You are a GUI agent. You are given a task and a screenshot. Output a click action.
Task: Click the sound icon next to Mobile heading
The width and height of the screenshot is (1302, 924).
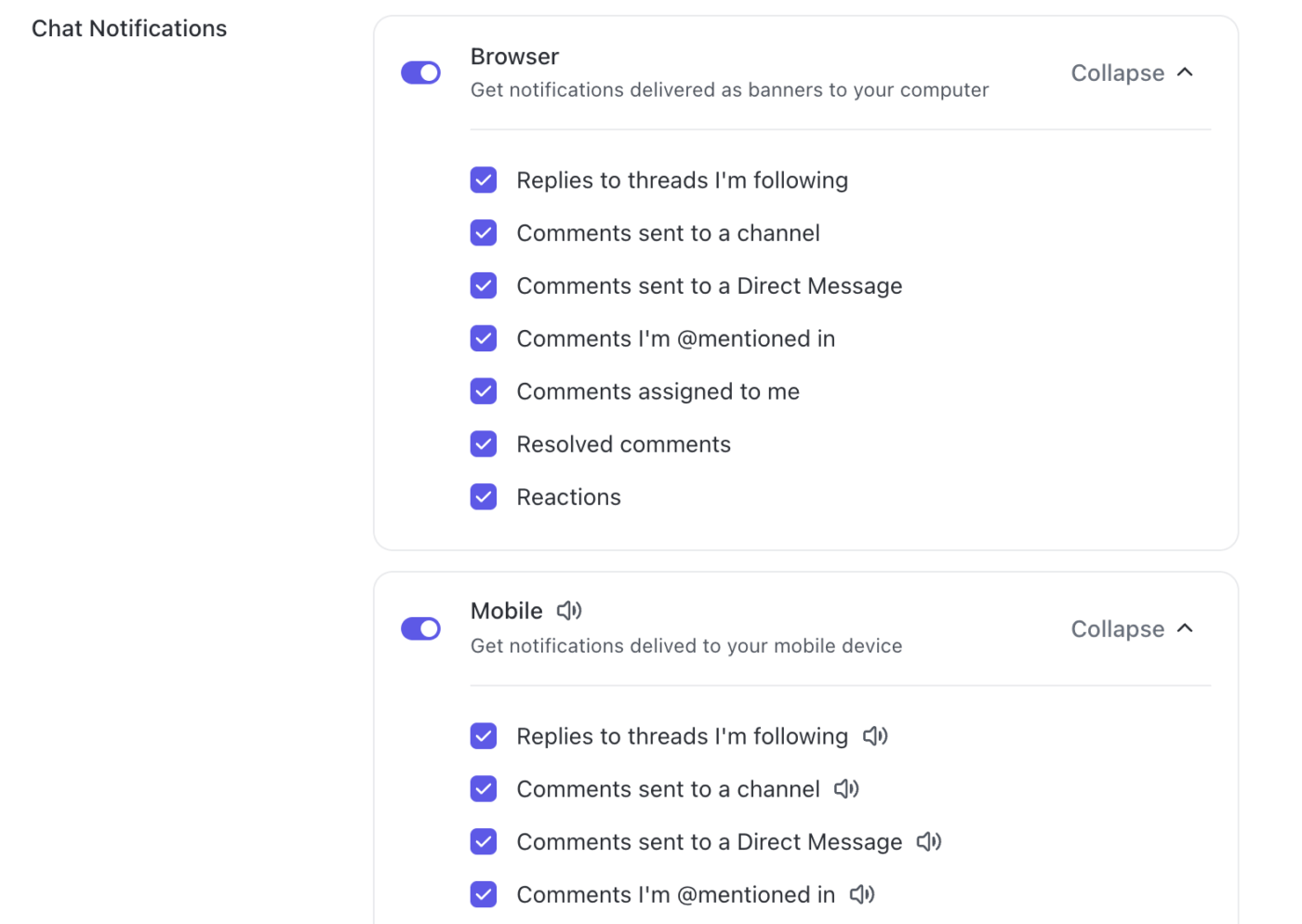tap(569, 611)
